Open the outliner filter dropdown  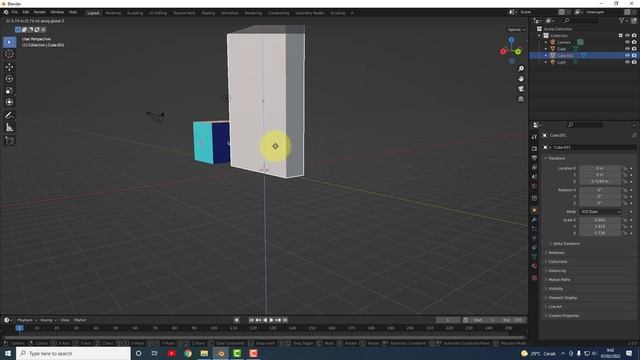click(x=623, y=20)
